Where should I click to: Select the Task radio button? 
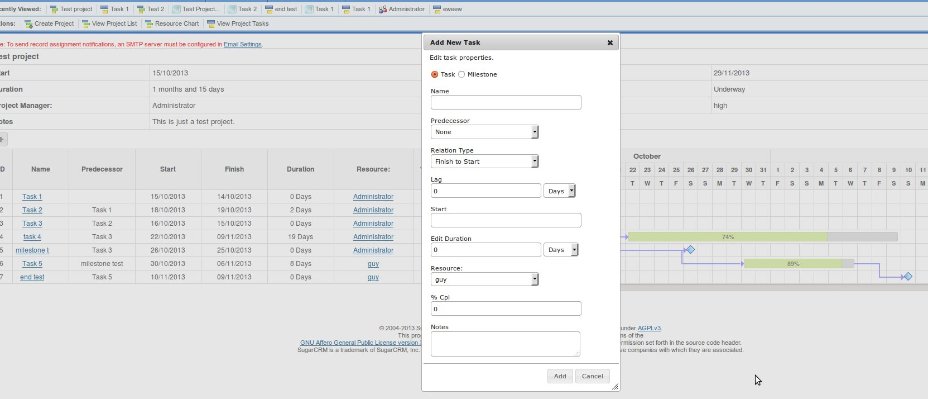pos(434,75)
